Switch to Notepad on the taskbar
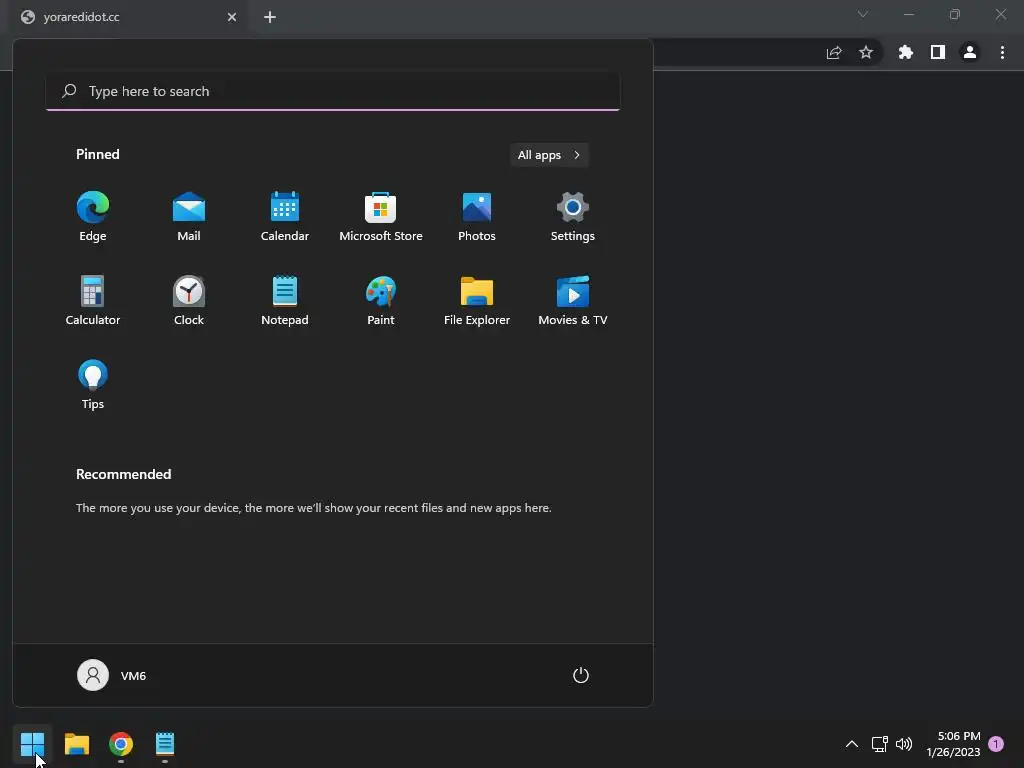Image resolution: width=1024 pixels, height=768 pixels. (x=165, y=744)
